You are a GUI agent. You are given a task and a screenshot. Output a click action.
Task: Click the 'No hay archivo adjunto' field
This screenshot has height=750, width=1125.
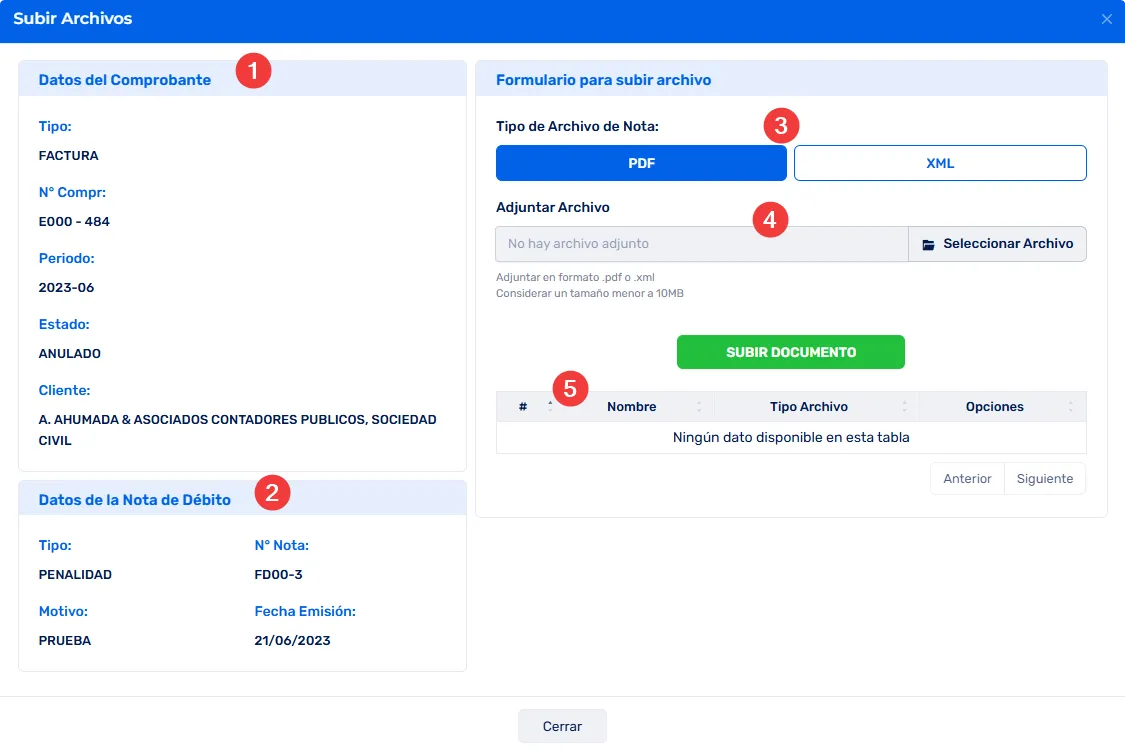click(x=701, y=244)
